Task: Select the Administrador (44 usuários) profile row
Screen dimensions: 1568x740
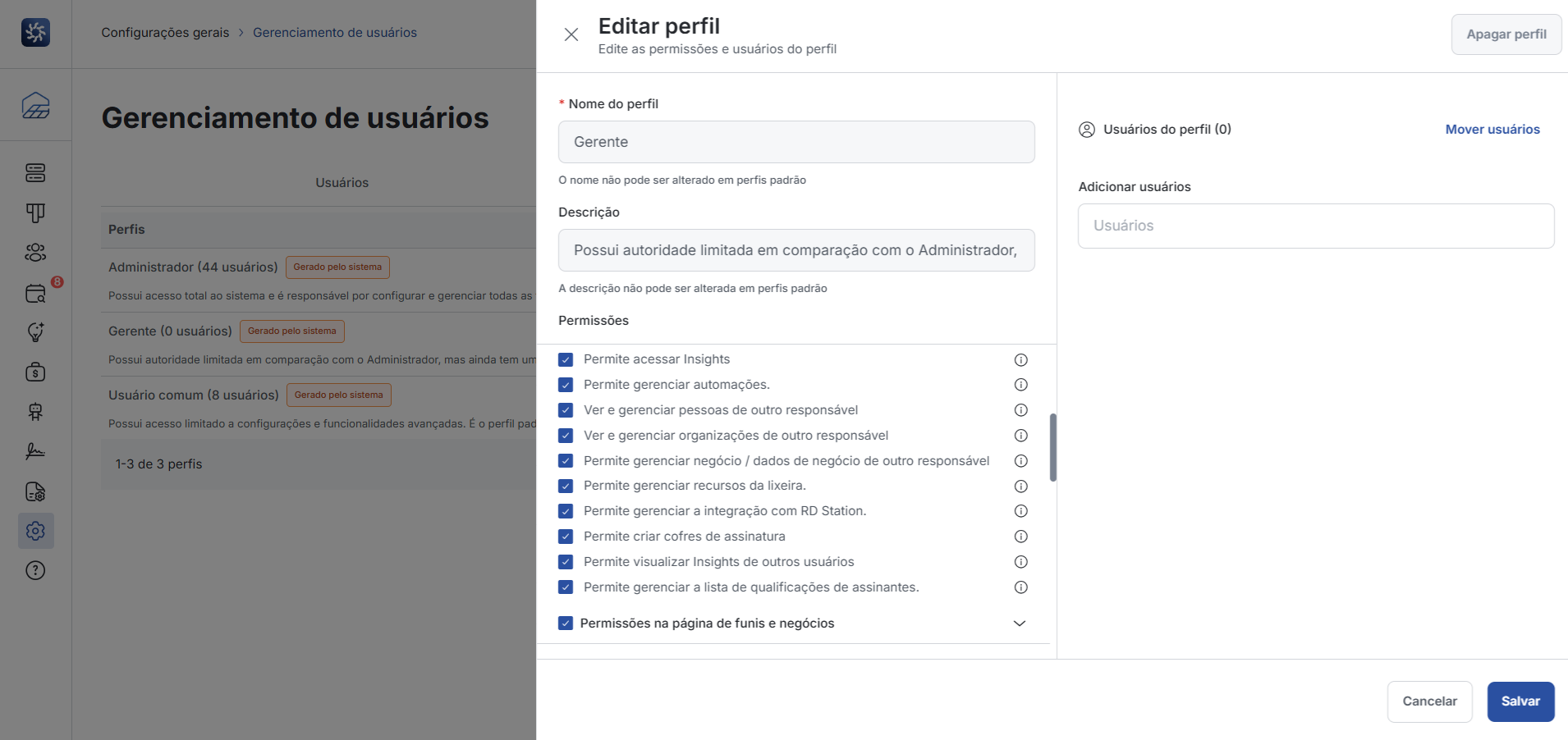Action: click(319, 280)
